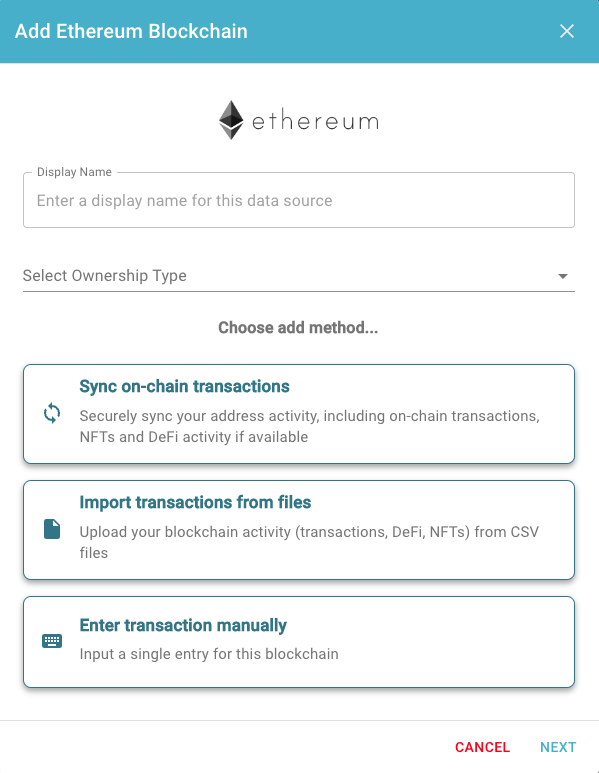Close the Add Ethereum Blockchain dialog
Viewport: 599px width, 773px height.
567,31
